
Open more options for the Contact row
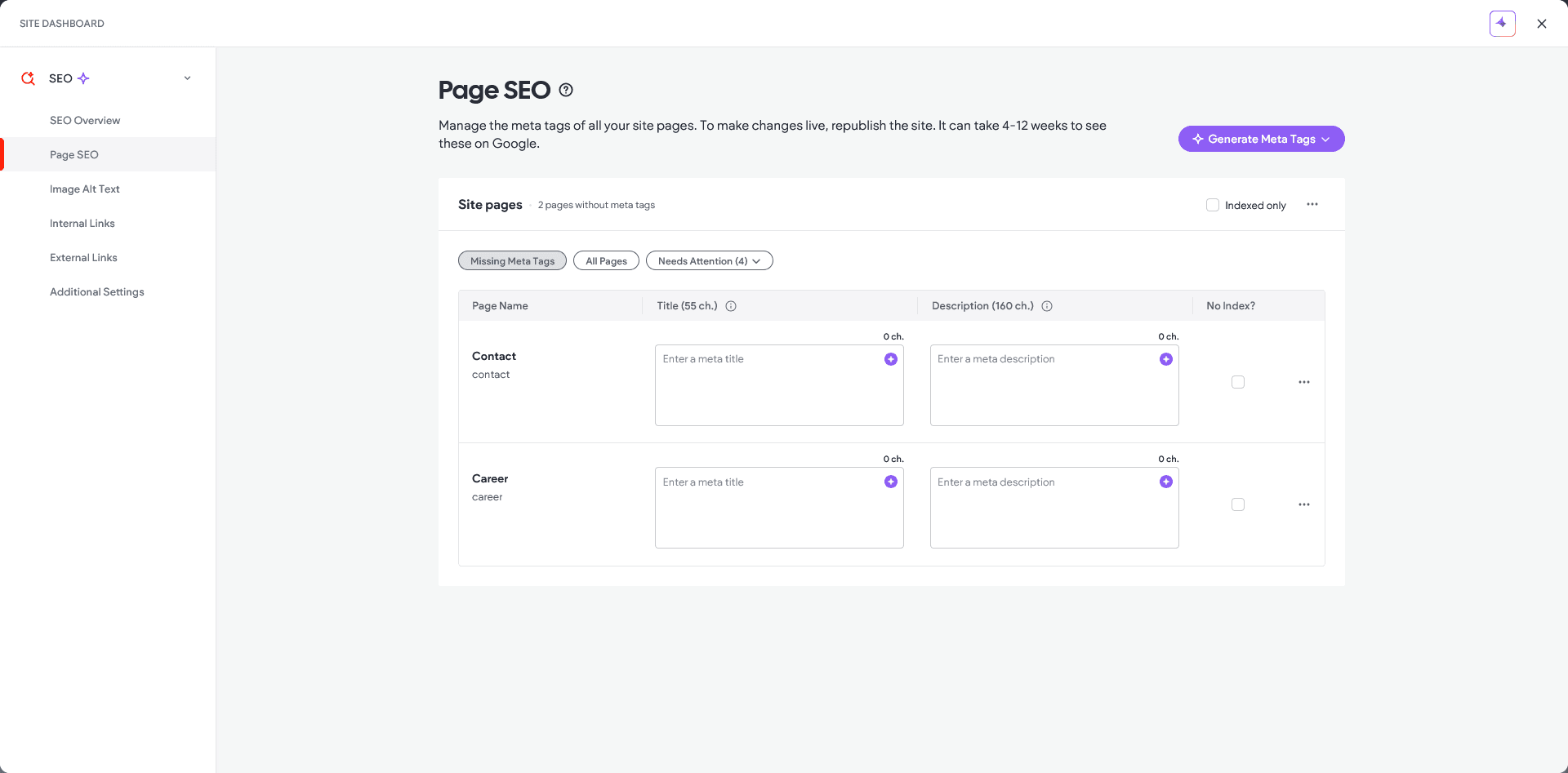point(1303,382)
